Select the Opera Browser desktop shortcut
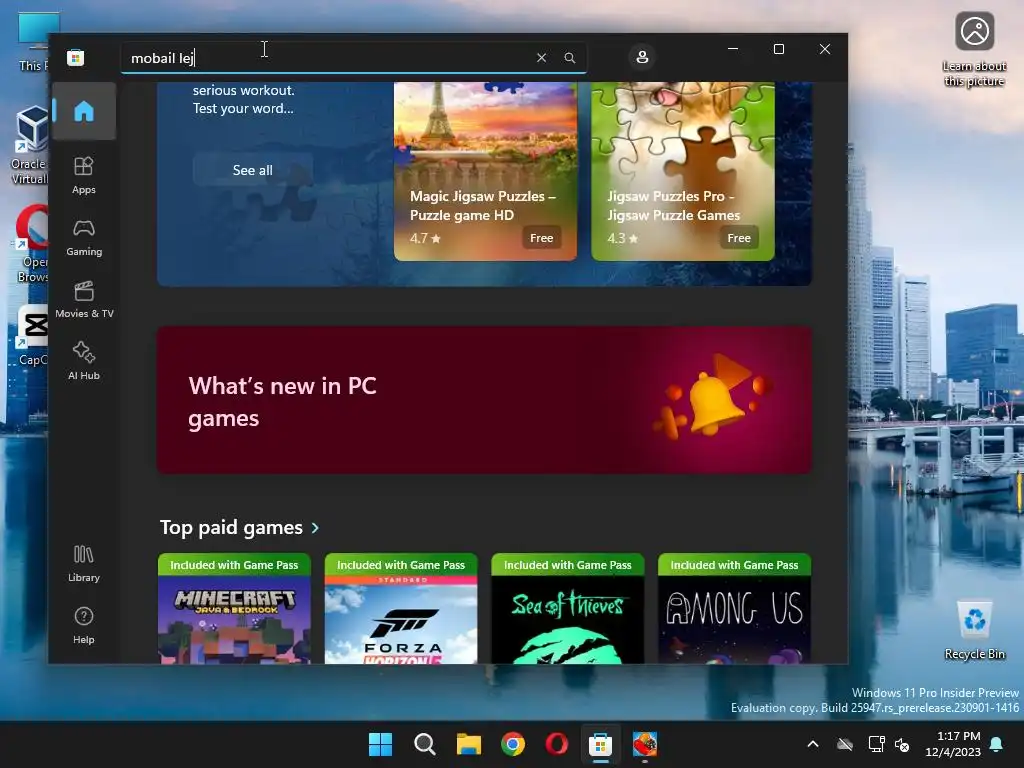Screen dimensions: 1024x768 point(31,244)
